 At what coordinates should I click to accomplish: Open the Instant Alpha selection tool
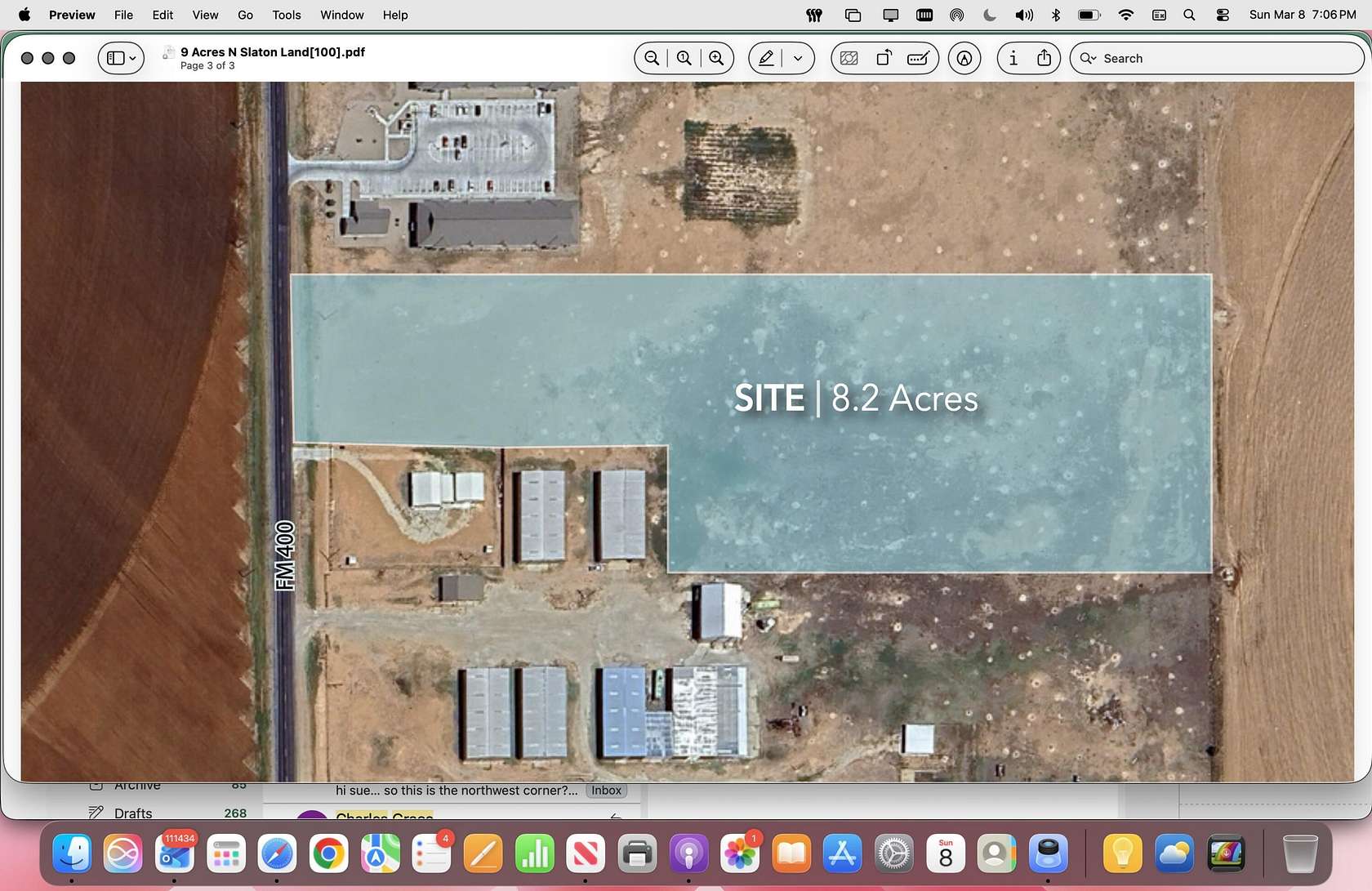848,58
